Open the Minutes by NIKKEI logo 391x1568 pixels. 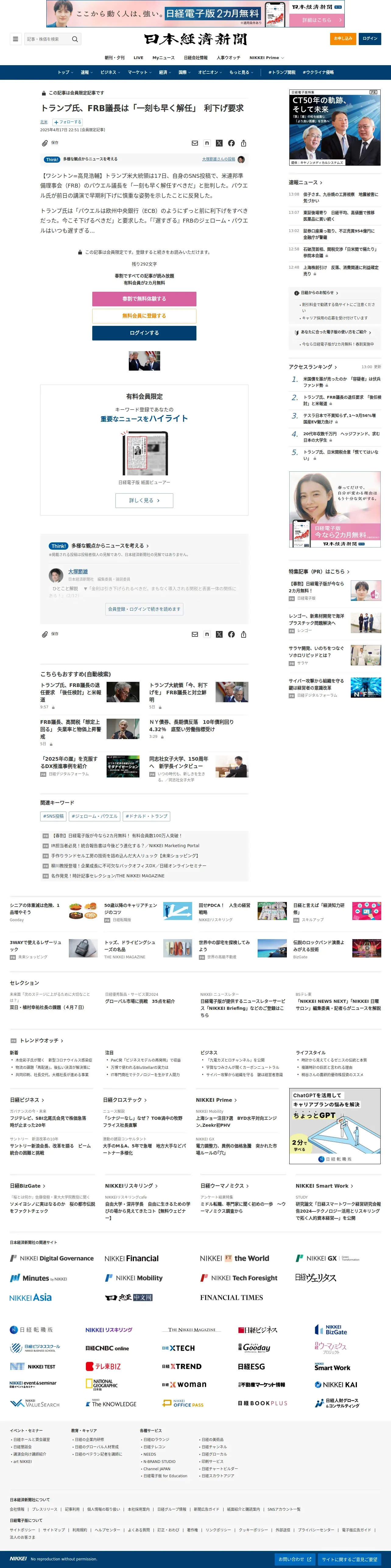pos(38,1278)
